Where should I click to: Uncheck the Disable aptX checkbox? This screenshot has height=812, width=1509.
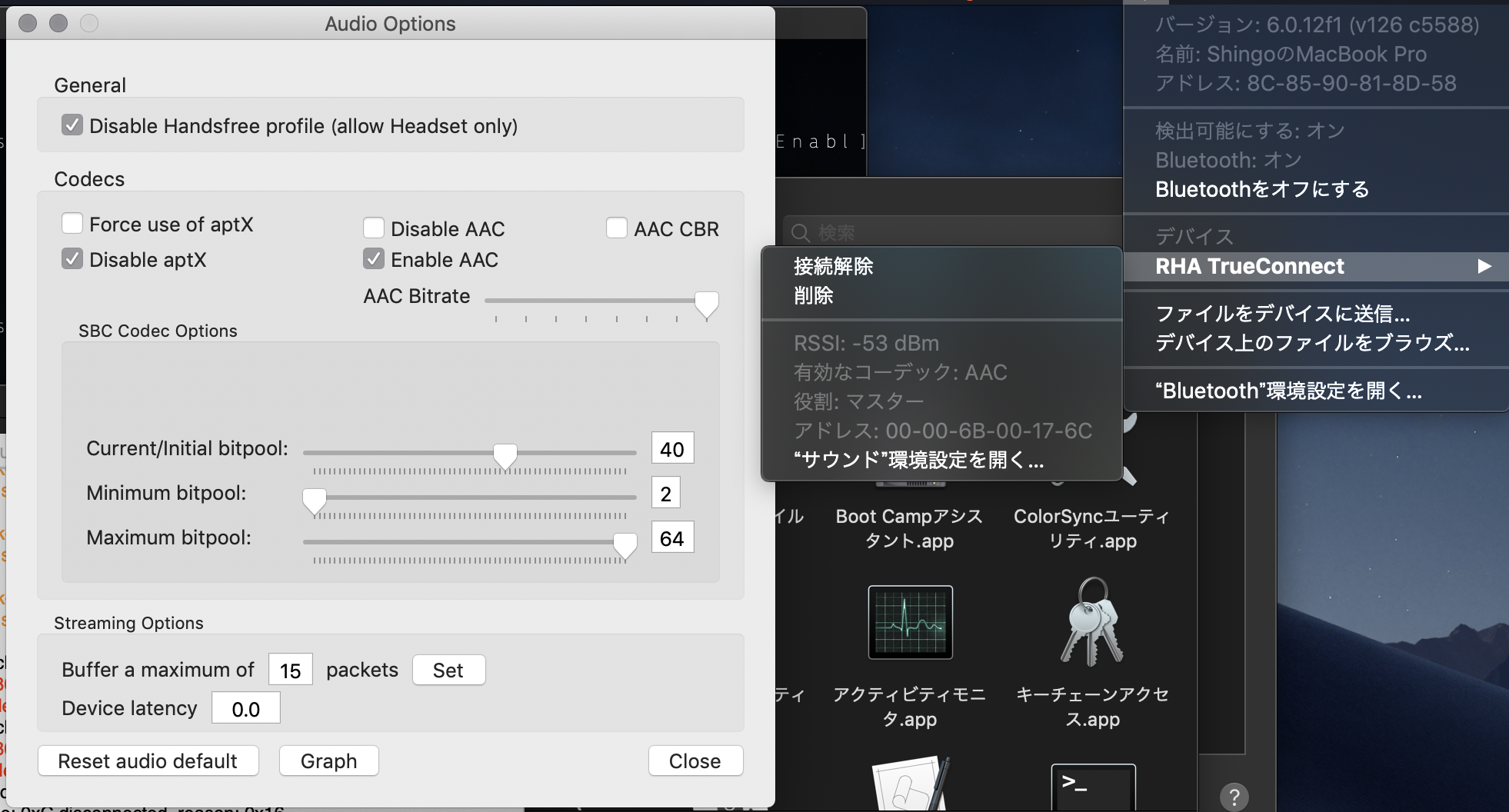pyautogui.click(x=72, y=259)
